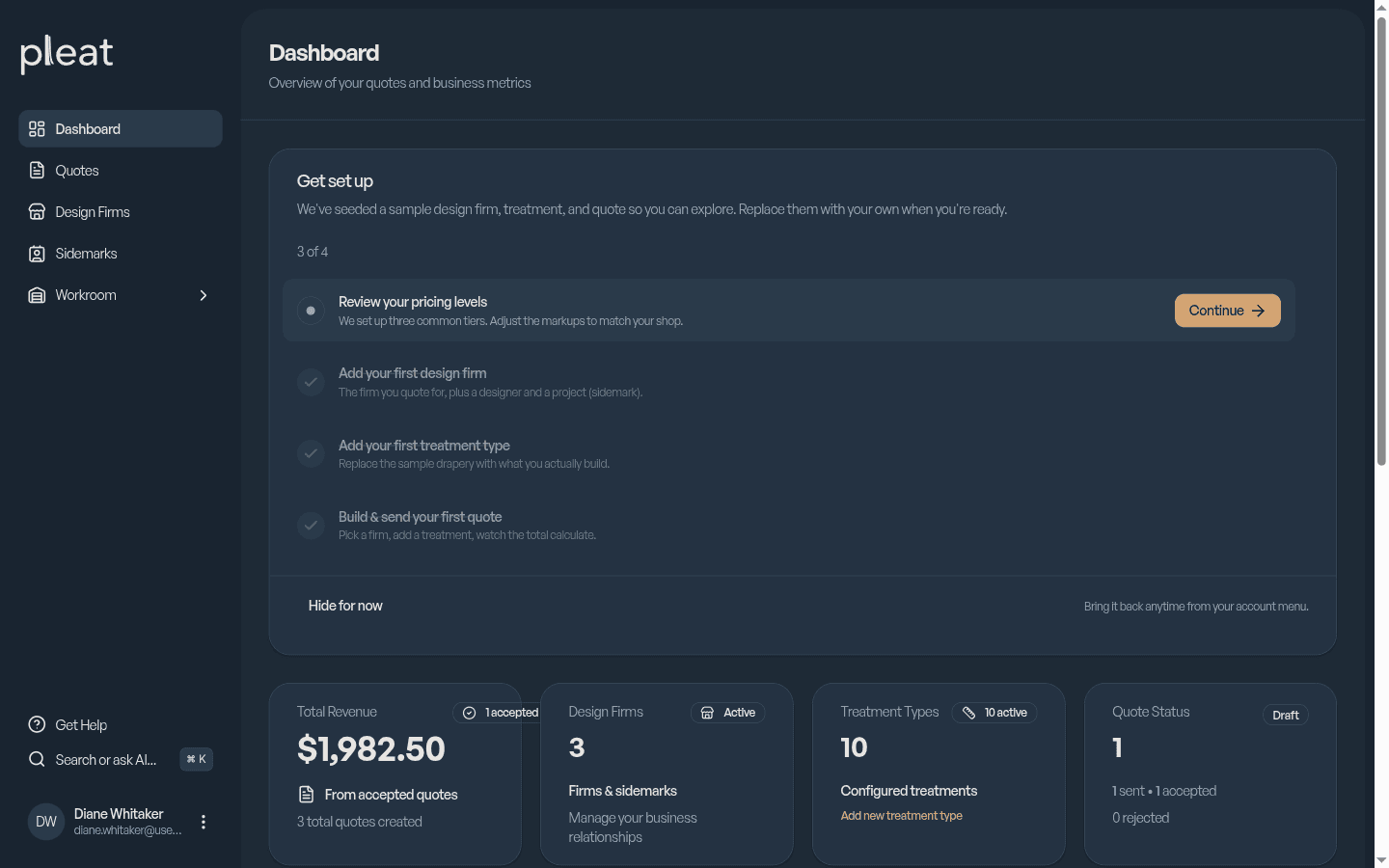Navigate to Sidemarks
This screenshot has width=1389, height=868.
(121, 254)
